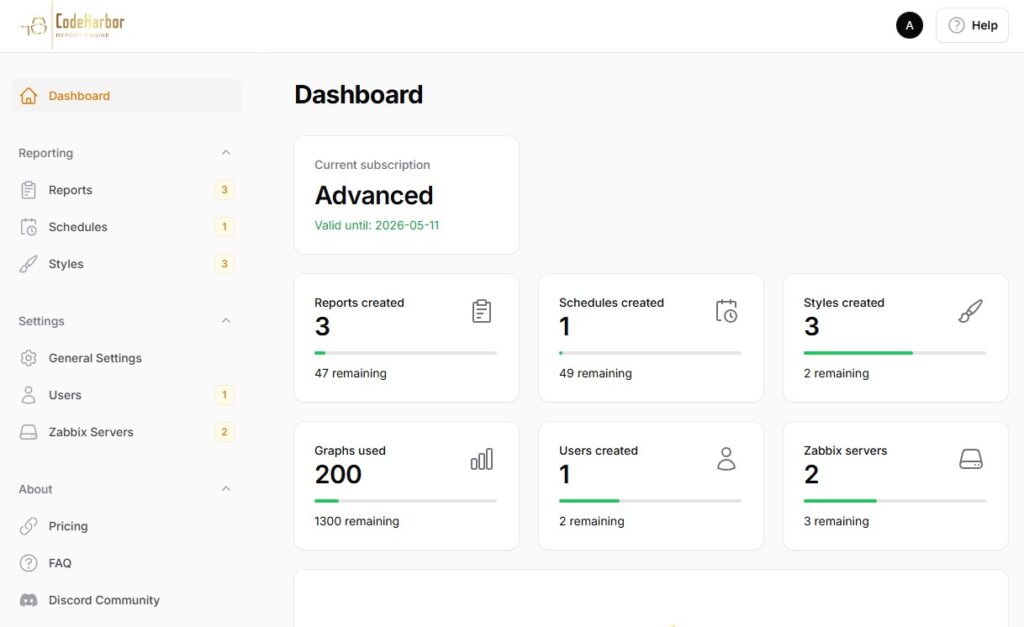Click the About section header

point(35,489)
